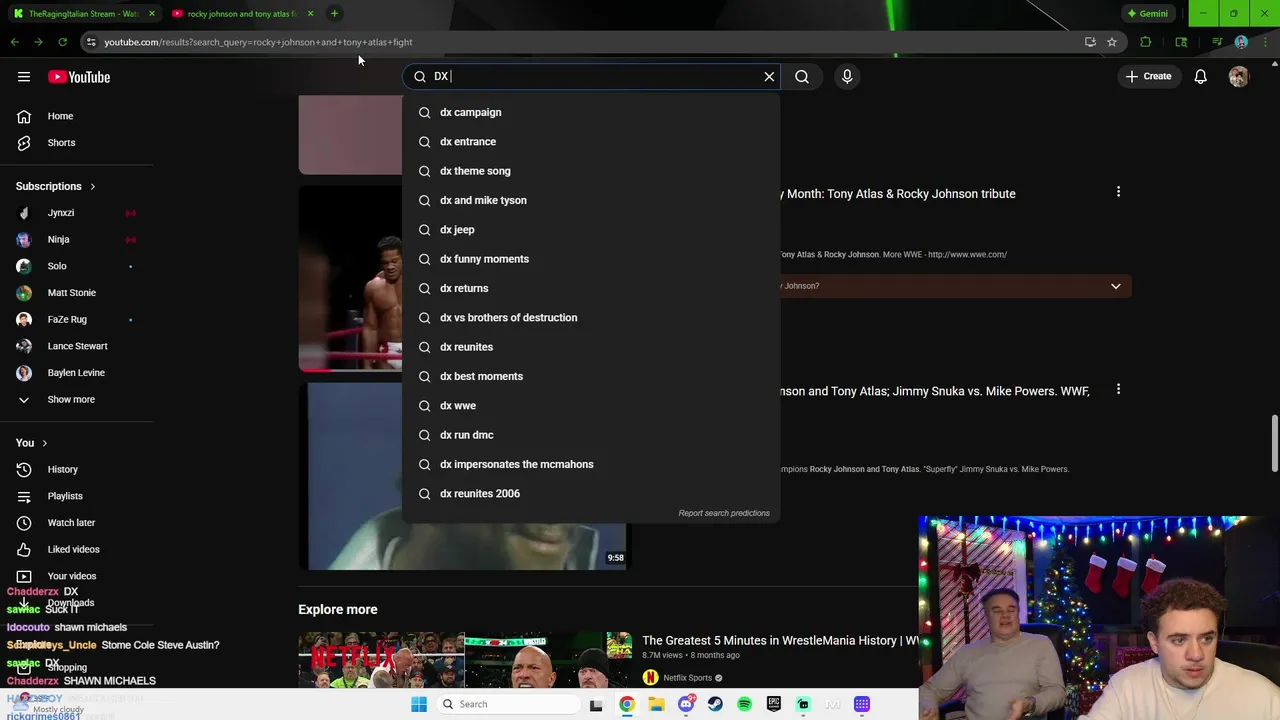Open File Explorer from the taskbar
Viewport: 1280px width, 720px height.
point(656,704)
